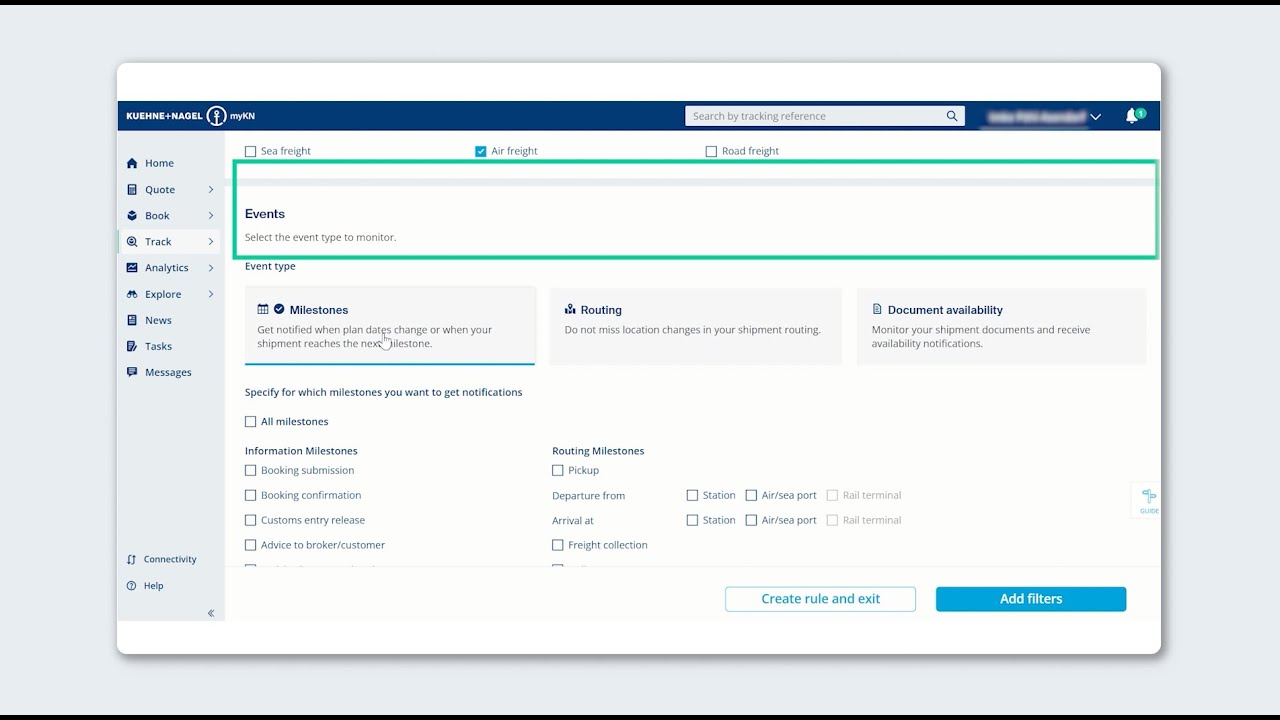Expand the Analytics menu chevron

[211, 267]
